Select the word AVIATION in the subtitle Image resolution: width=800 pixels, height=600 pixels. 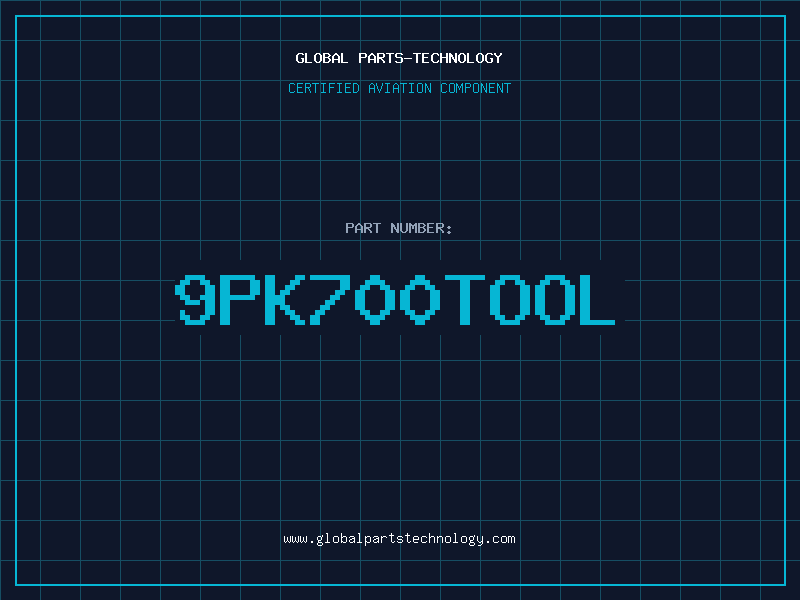coord(401,88)
